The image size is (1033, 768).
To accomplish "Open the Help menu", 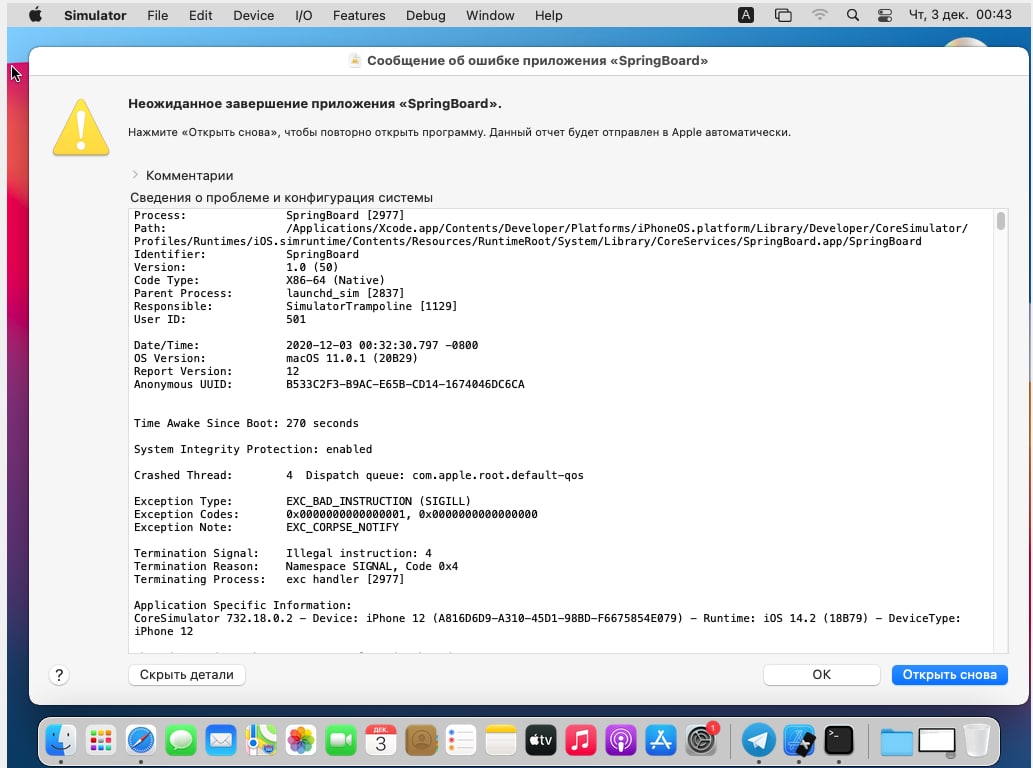I will pyautogui.click(x=549, y=15).
